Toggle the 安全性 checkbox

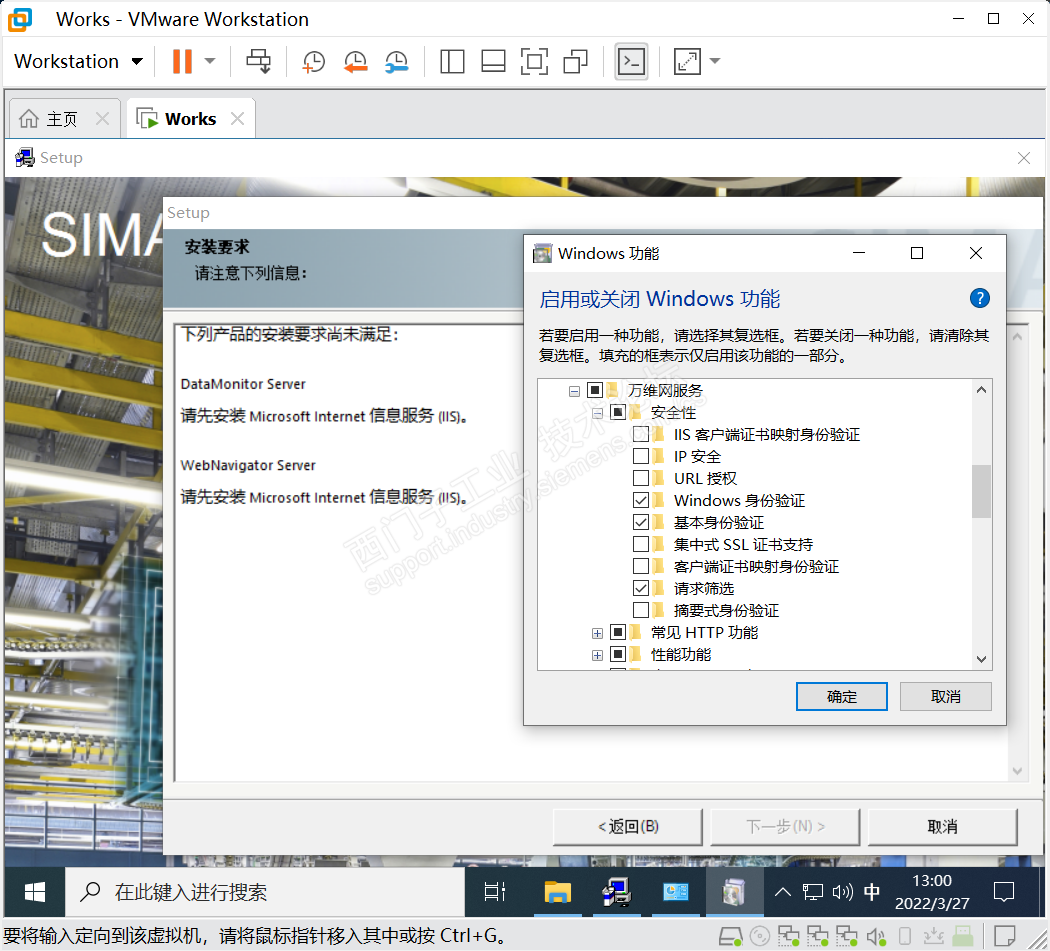(x=618, y=412)
